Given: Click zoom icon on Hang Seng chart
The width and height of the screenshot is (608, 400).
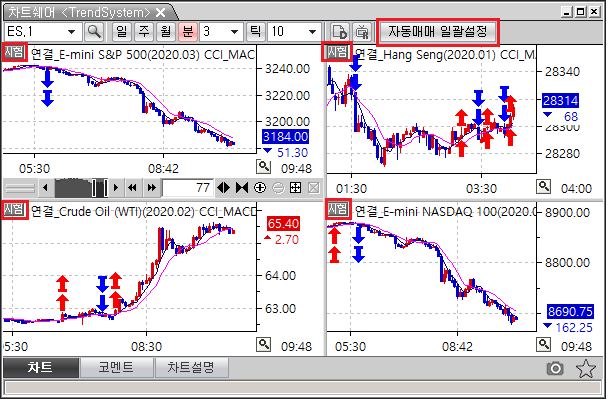Looking at the screenshot, I should point(544,187).
